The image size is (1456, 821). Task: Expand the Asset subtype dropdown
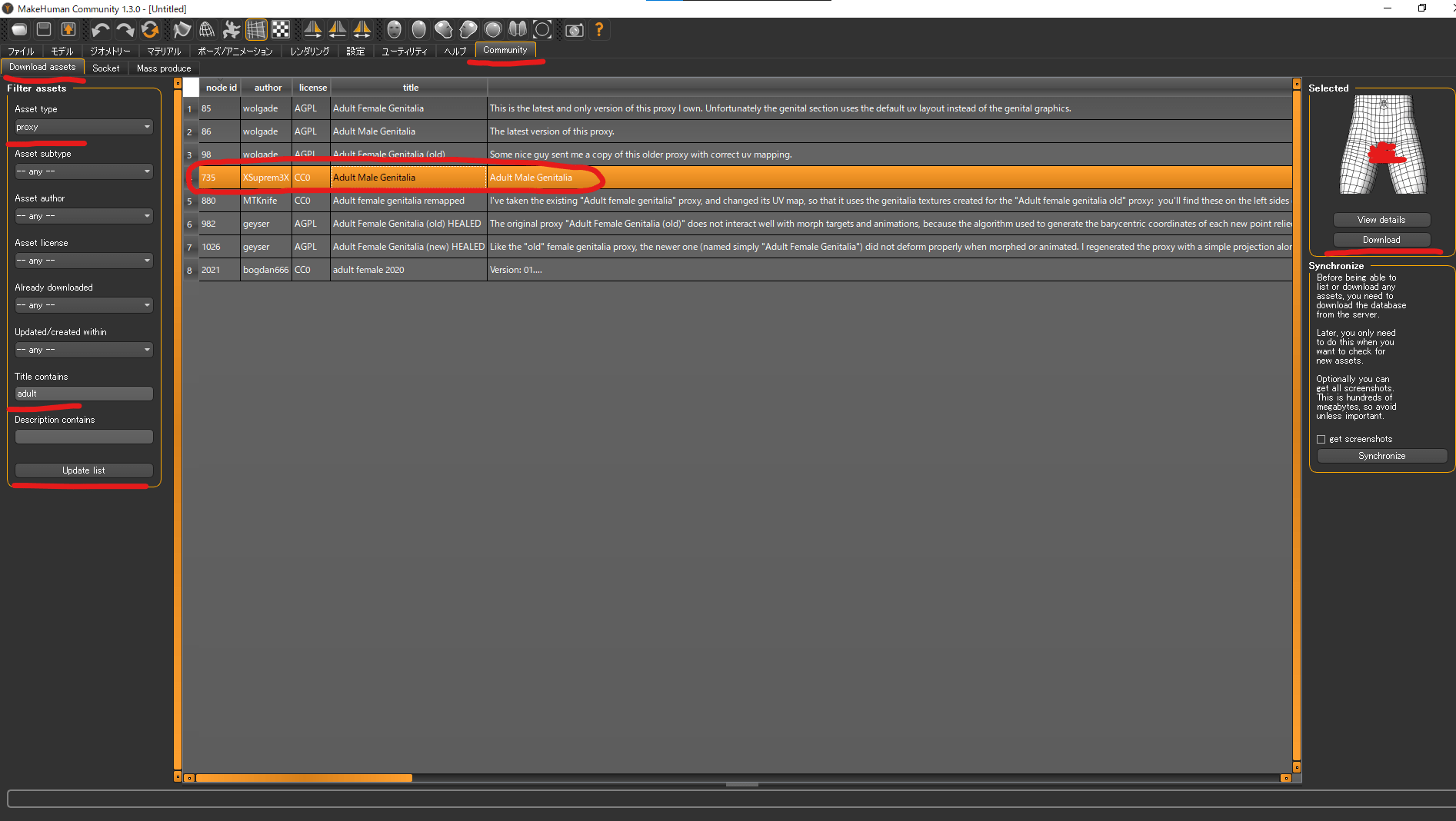pyautogui.click(x=83, y=171)
